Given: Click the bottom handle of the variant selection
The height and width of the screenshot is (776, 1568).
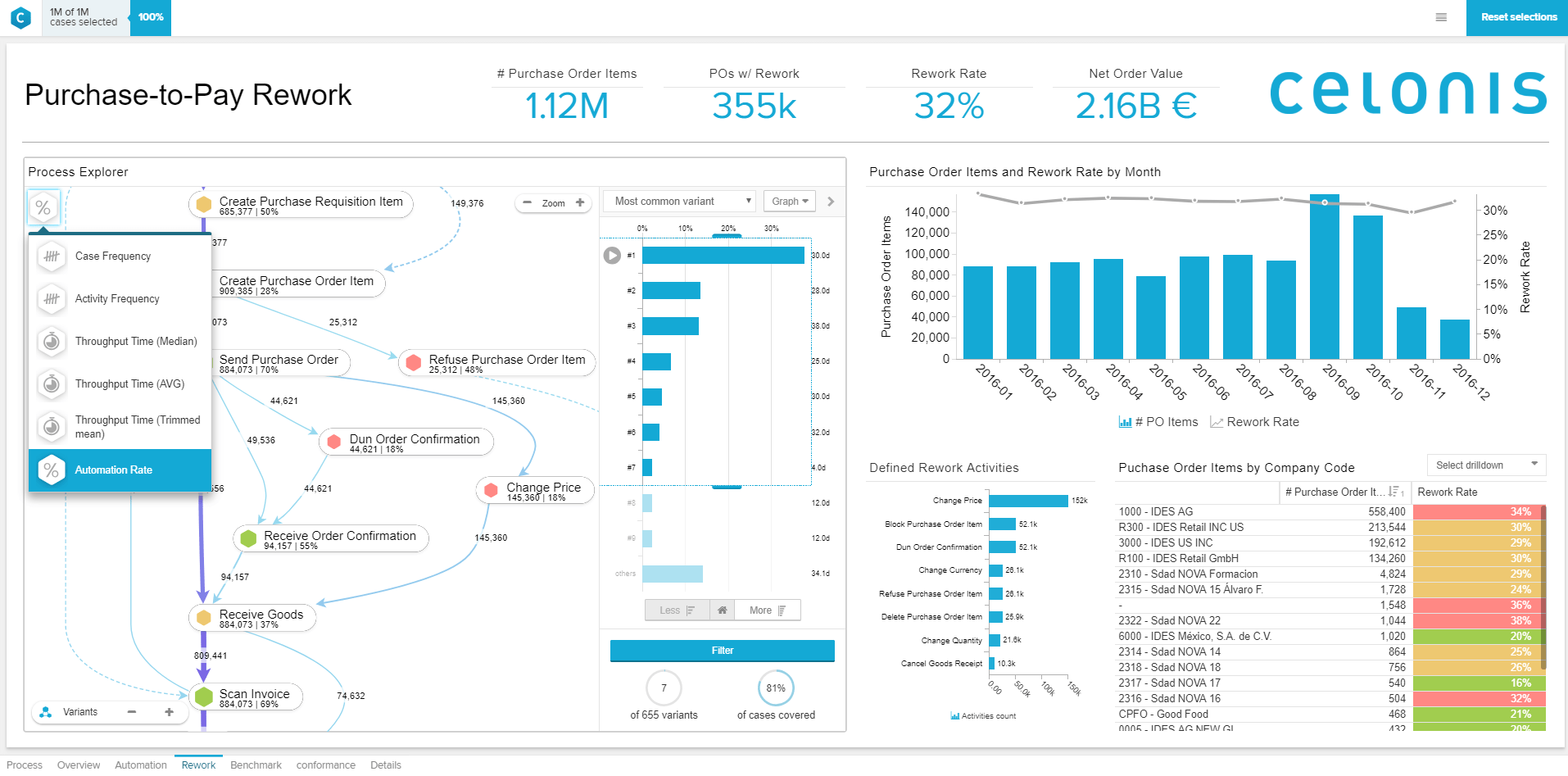Looking at the screenshot, I should pos(727,487).
